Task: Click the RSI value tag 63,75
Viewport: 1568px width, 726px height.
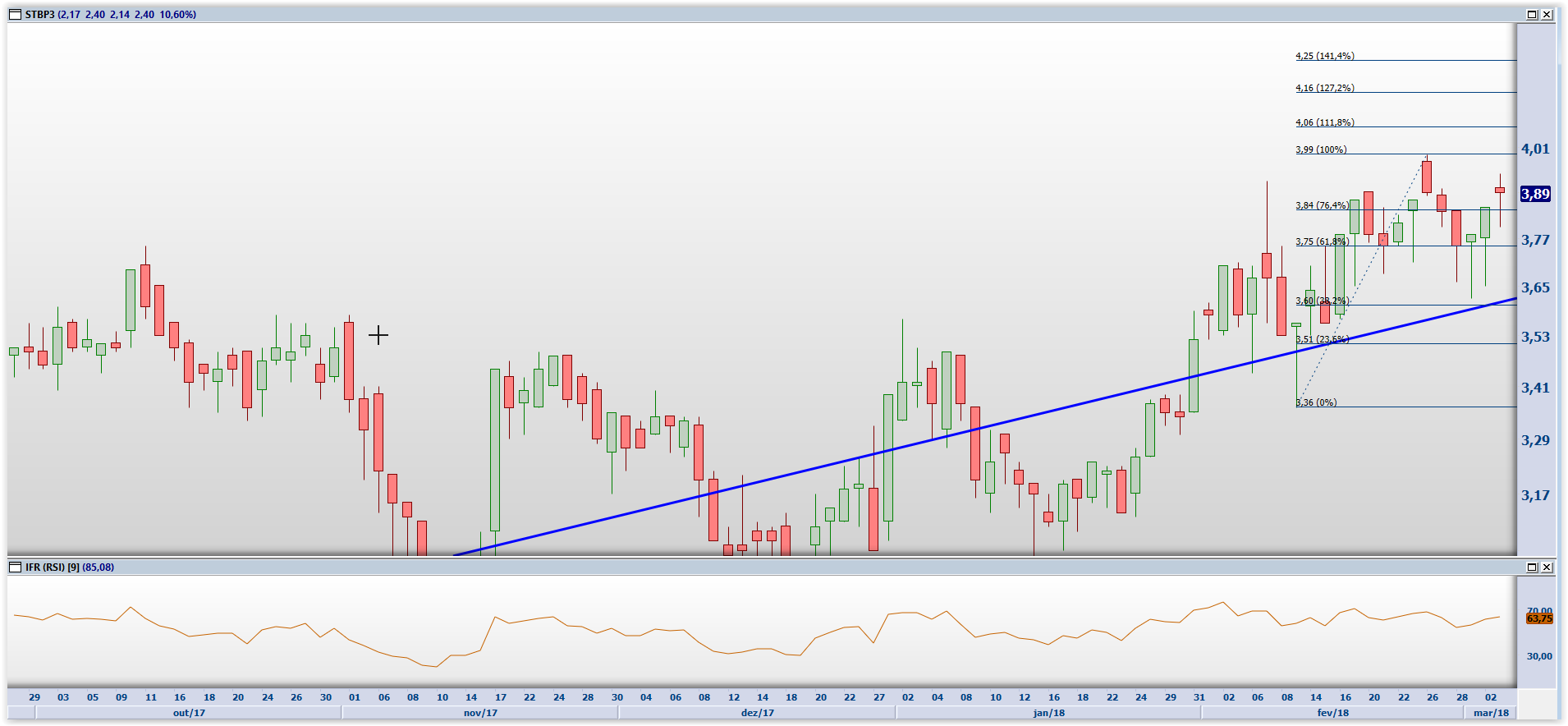Action: pos(1539,618)
